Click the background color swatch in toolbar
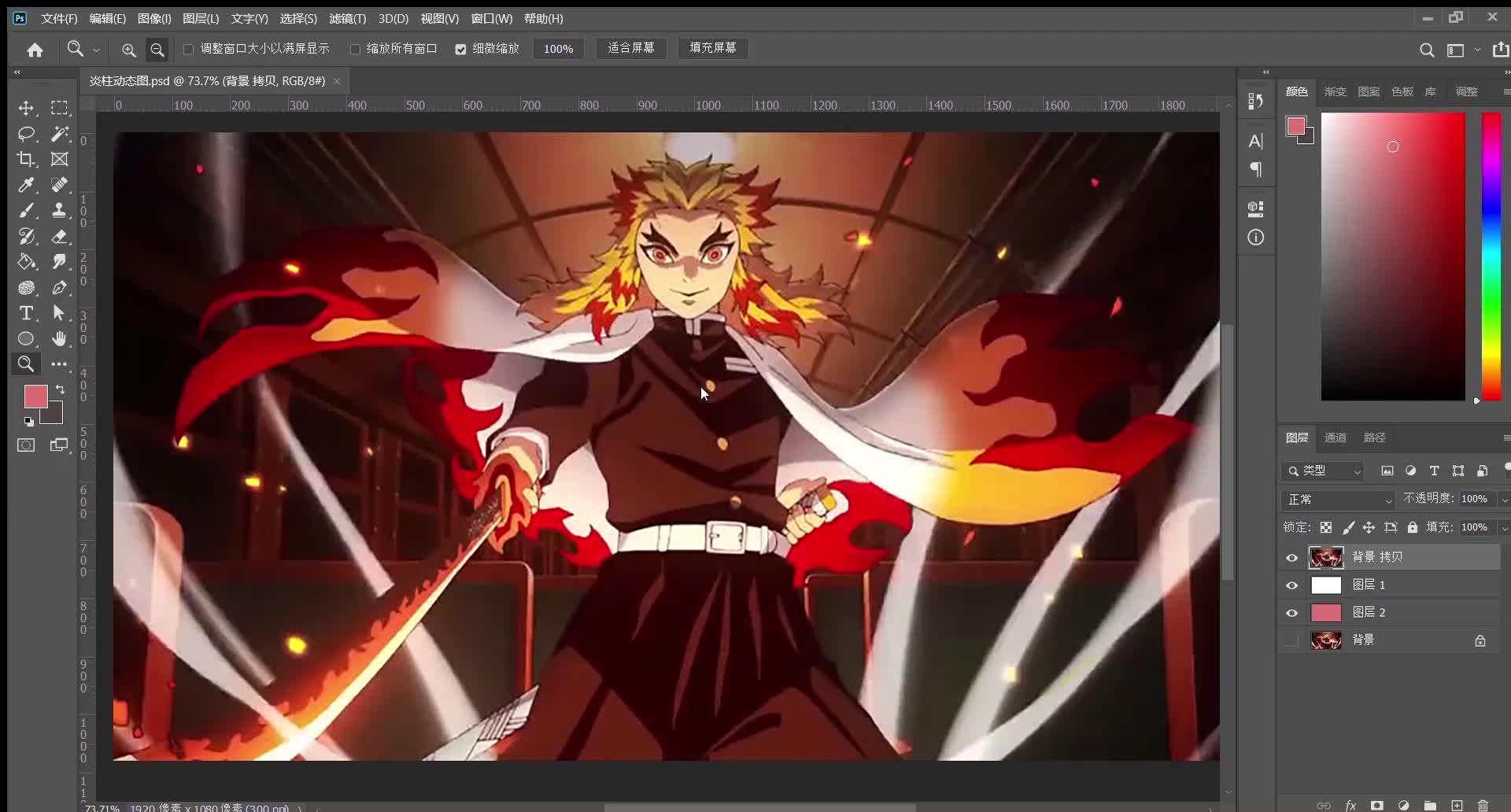1511x812 pixels. click(x=55, y=415)
